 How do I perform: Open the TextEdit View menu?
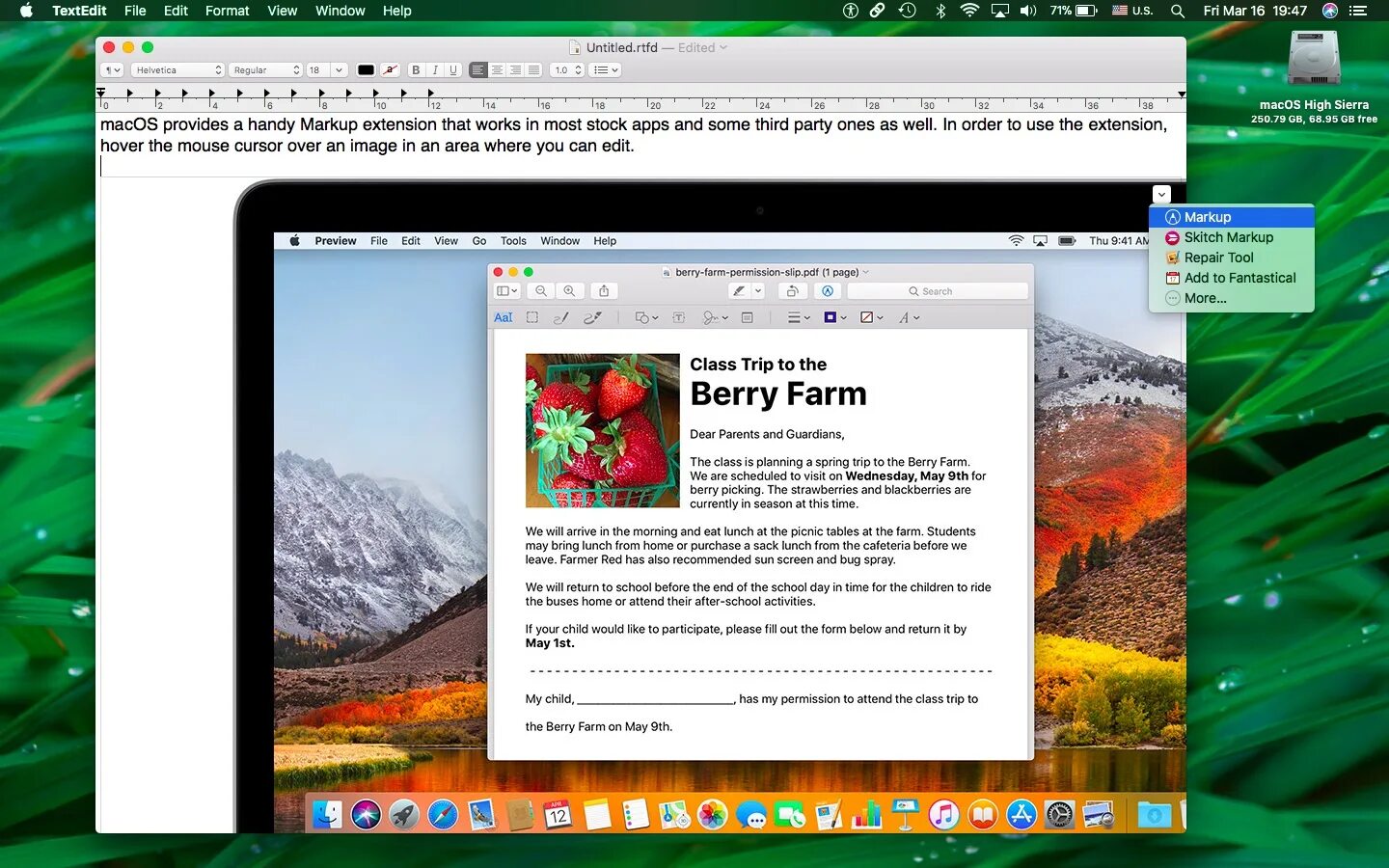[x=282, y=11]
